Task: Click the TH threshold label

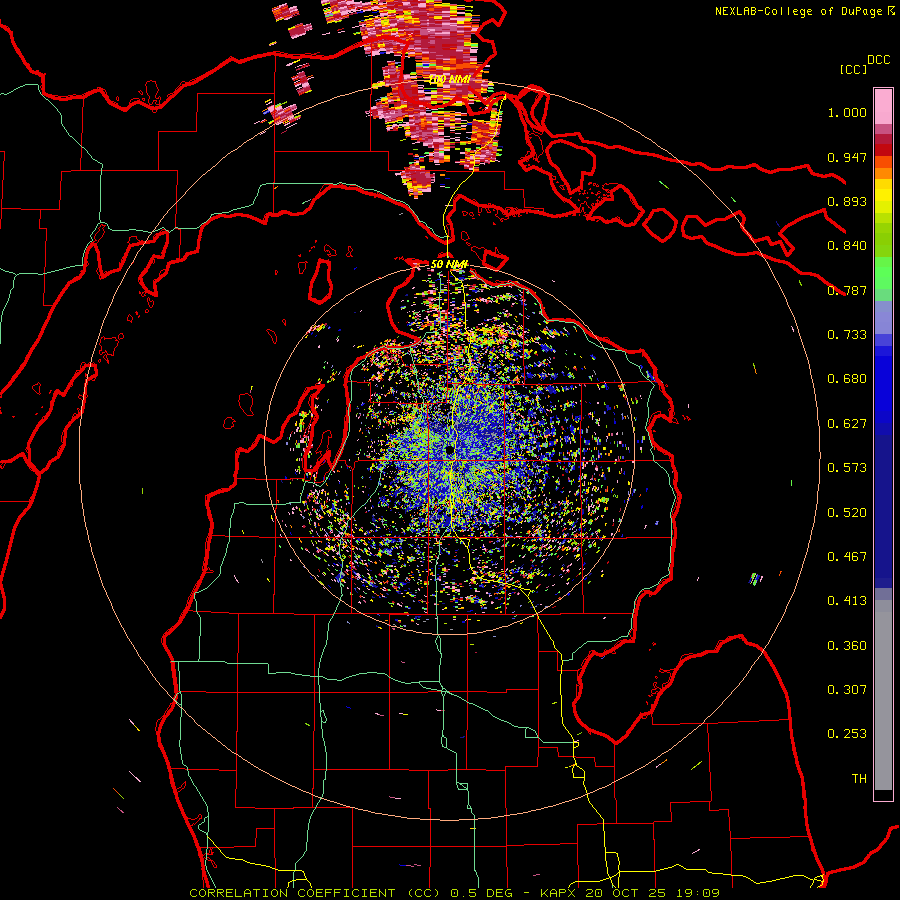Action: click(859, 779)
